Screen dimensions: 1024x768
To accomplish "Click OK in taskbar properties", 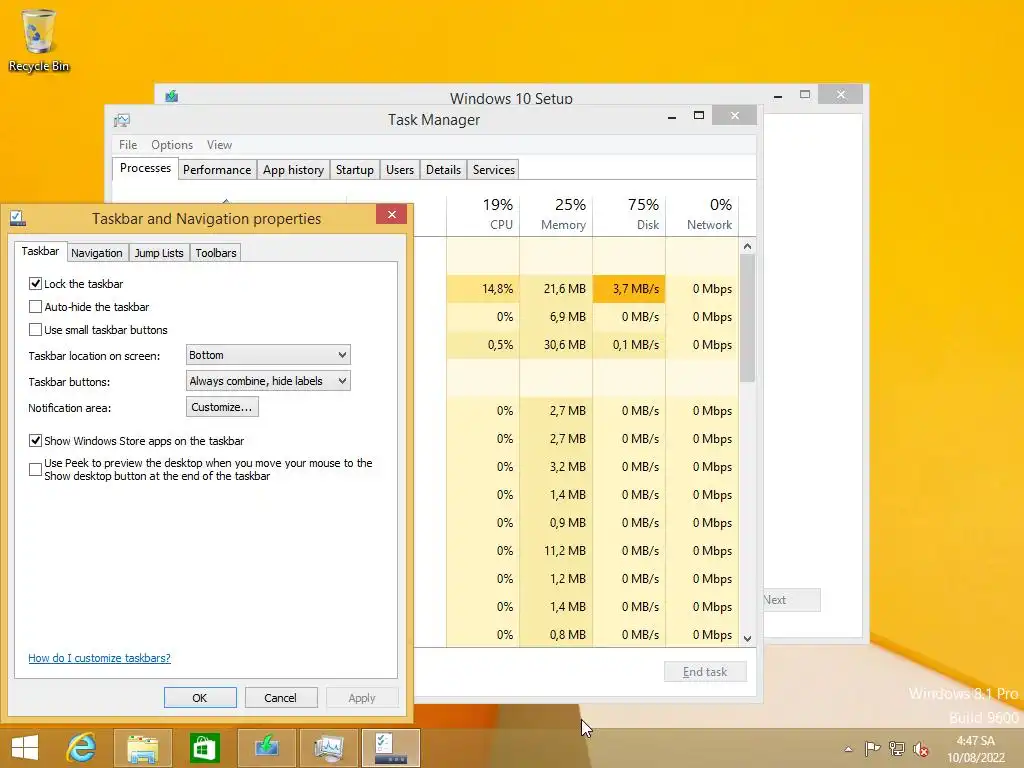I will [x=200, y=697].
